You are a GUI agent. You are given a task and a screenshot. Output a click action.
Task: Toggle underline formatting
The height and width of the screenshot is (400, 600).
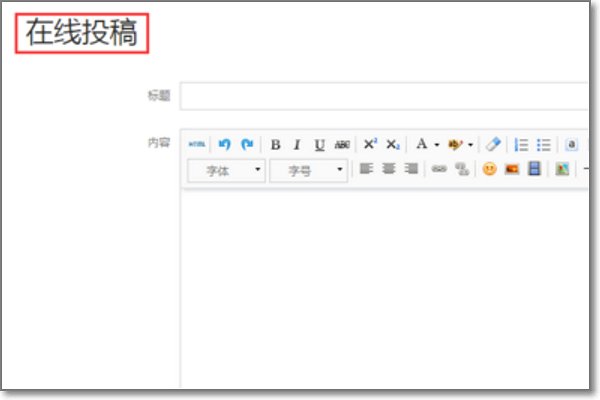point(319,145)
